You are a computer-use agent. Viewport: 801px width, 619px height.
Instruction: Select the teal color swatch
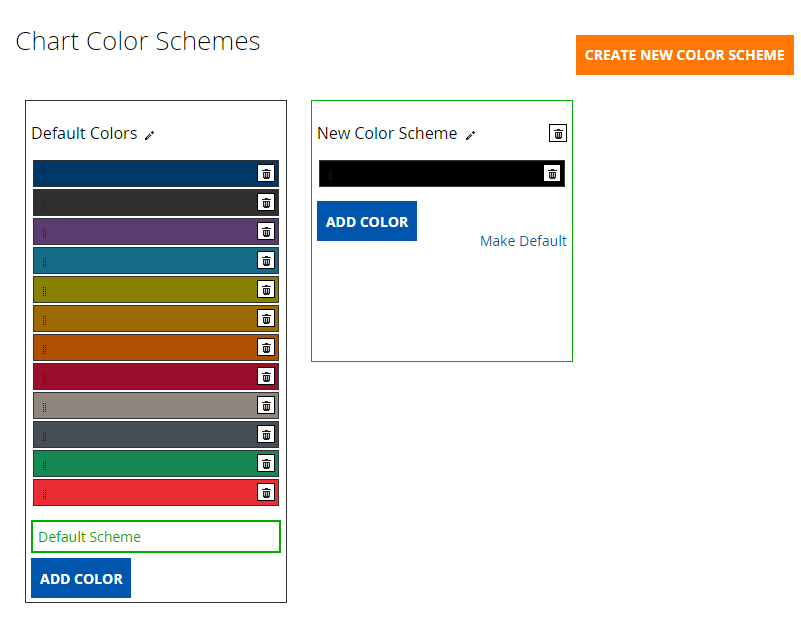click(x=145, y=260)
